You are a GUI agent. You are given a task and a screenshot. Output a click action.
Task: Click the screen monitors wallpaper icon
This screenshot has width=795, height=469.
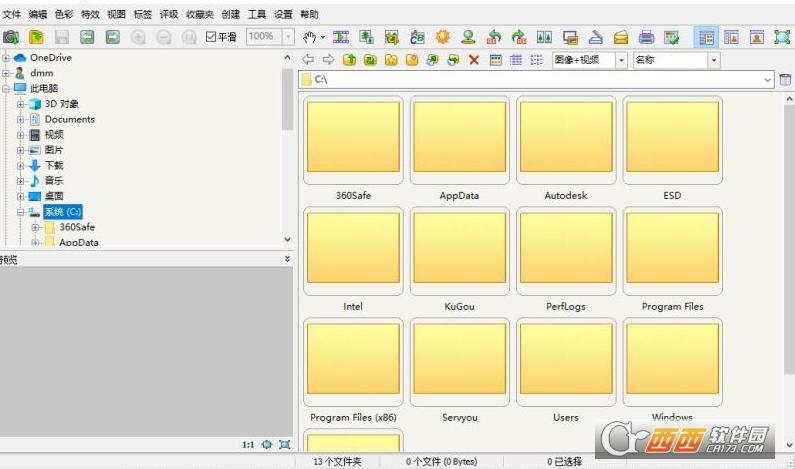pos(570,37)
